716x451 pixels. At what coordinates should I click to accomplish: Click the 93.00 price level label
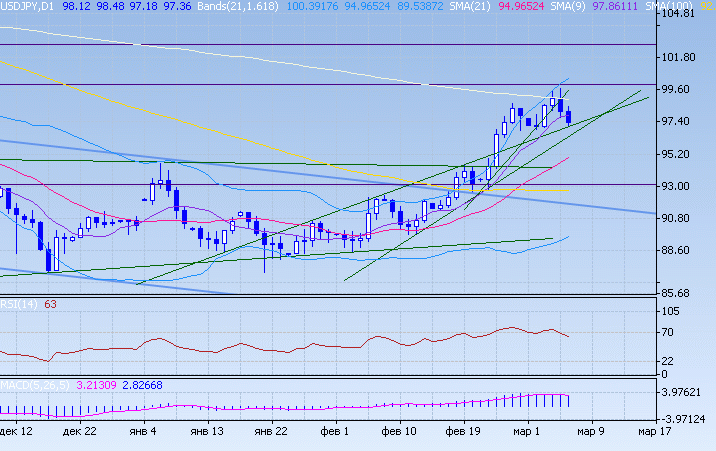coord(677,186)
